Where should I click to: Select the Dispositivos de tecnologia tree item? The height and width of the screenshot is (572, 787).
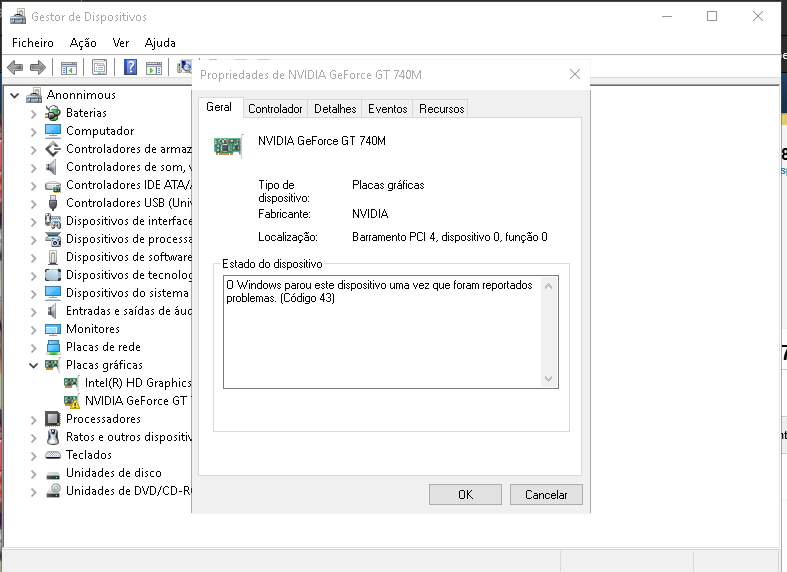[x=129, y=275]
